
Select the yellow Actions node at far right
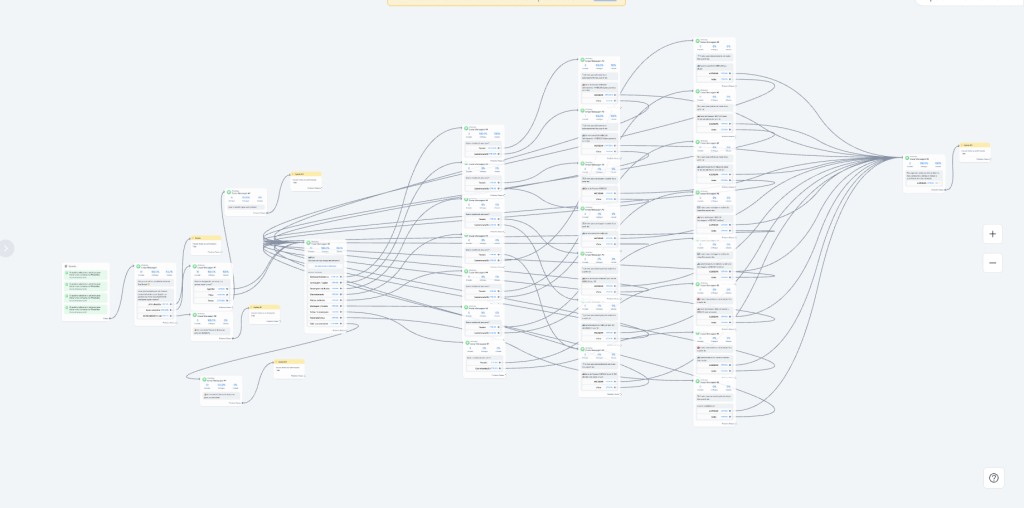click(975, 150)
